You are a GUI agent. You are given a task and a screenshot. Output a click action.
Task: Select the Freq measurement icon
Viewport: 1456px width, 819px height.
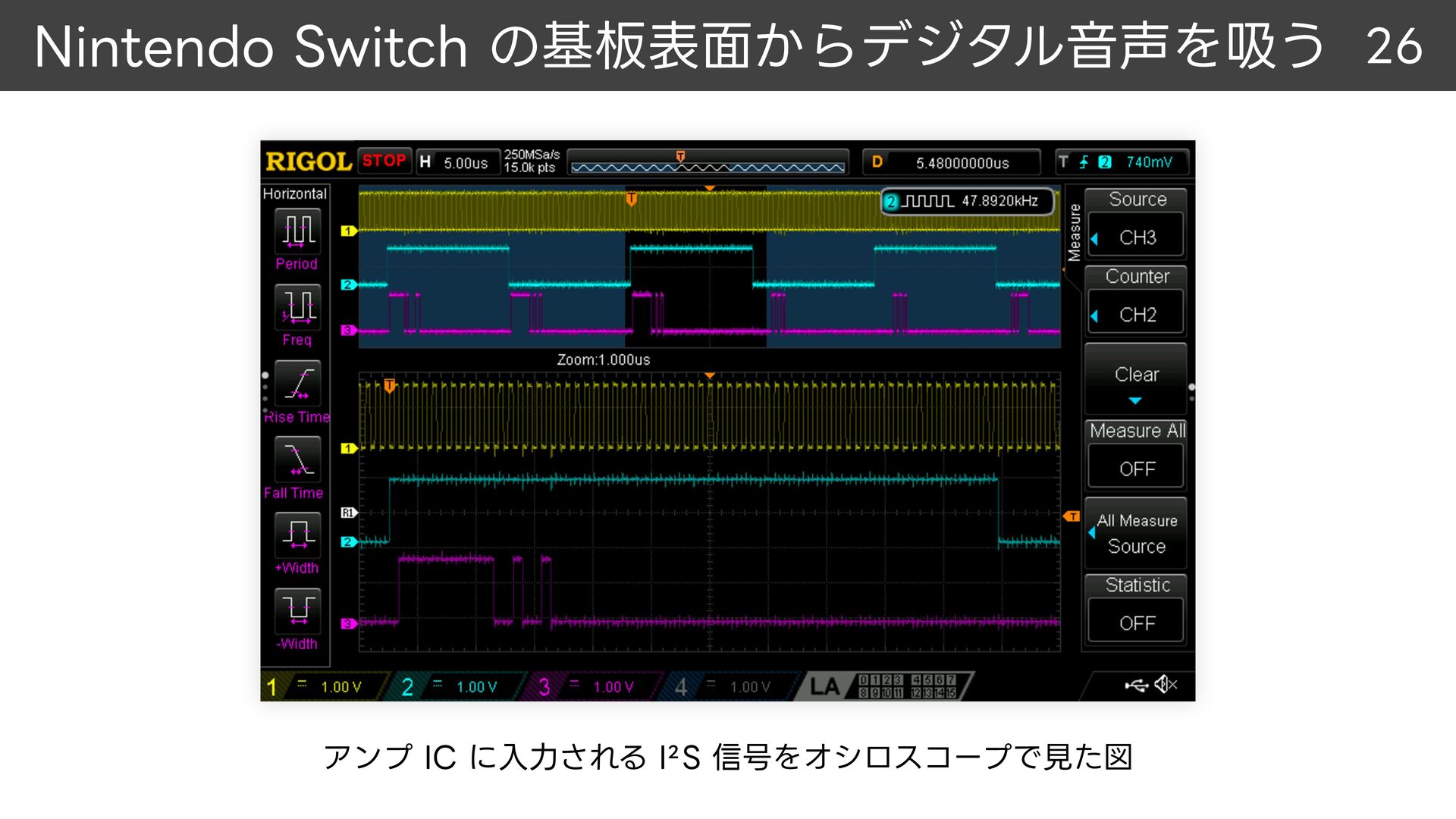(x=297, y=306)
